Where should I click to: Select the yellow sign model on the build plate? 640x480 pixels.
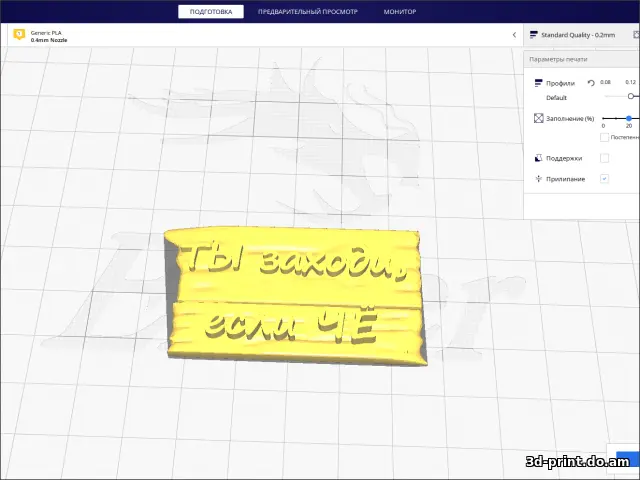click(x=296, y=296)
